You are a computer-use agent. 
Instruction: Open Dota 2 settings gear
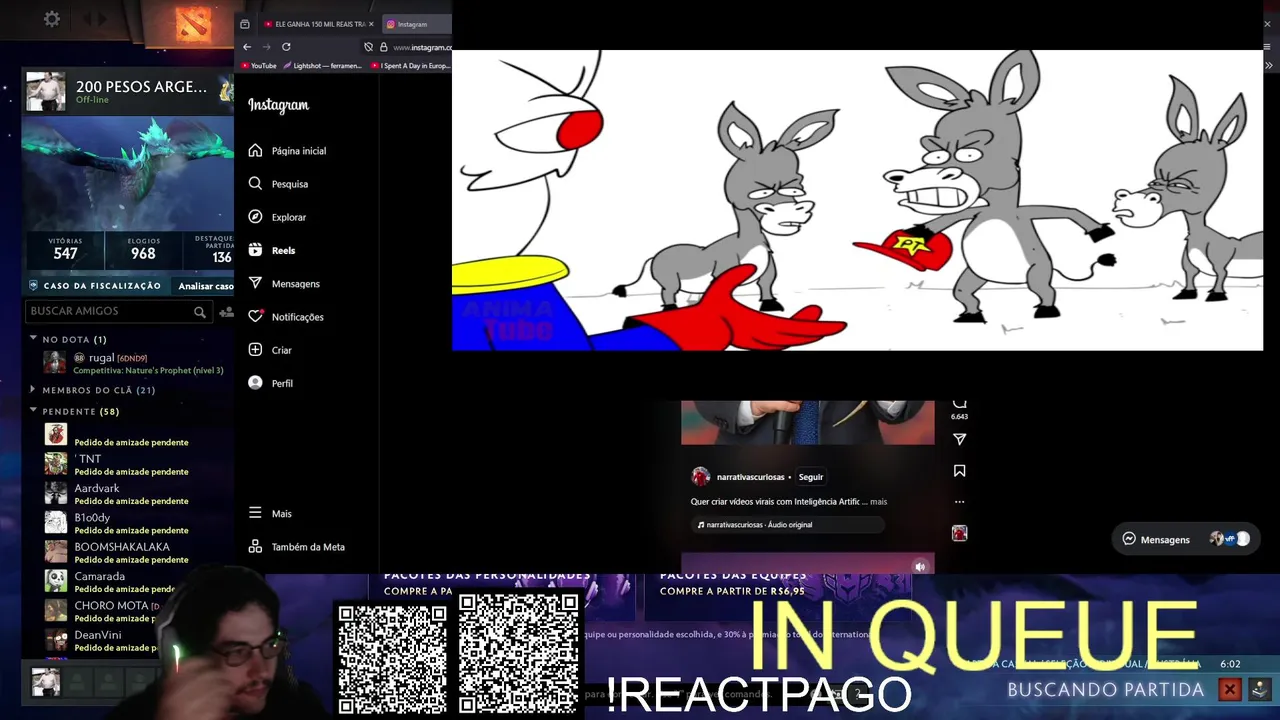[x=52, y=19]
